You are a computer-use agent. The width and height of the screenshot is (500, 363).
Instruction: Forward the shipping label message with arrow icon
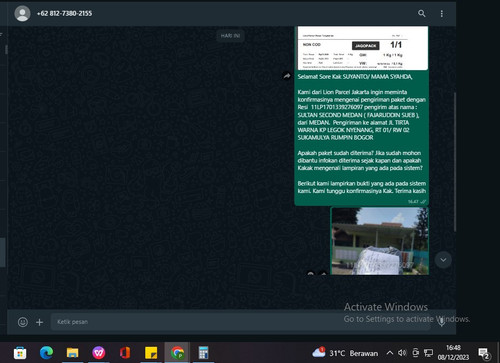tap(287, 76)
